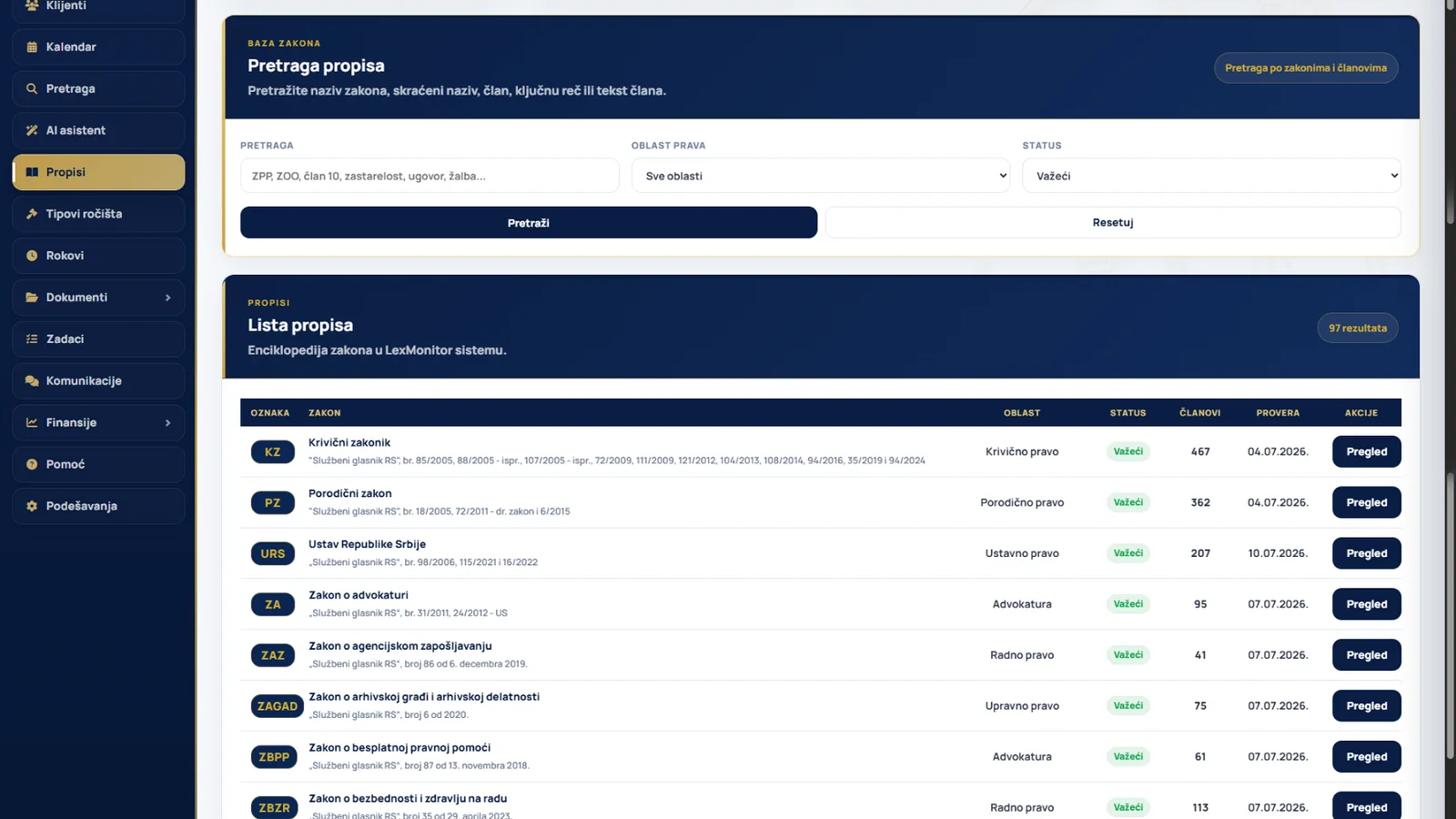
Task: Go to Rokovi section label
Action: [65, 256]
